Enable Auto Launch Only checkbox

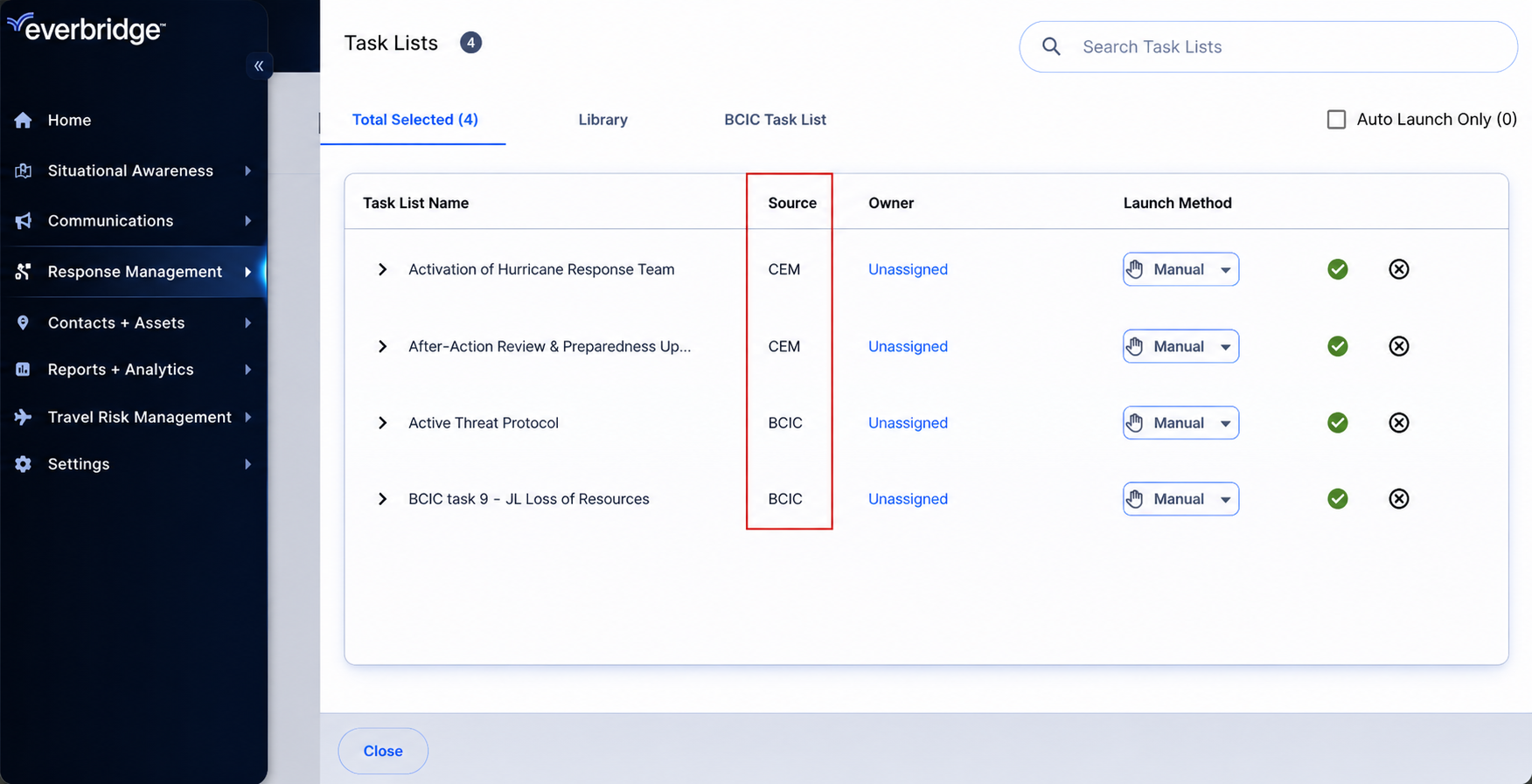click(x=1336, y=120)
